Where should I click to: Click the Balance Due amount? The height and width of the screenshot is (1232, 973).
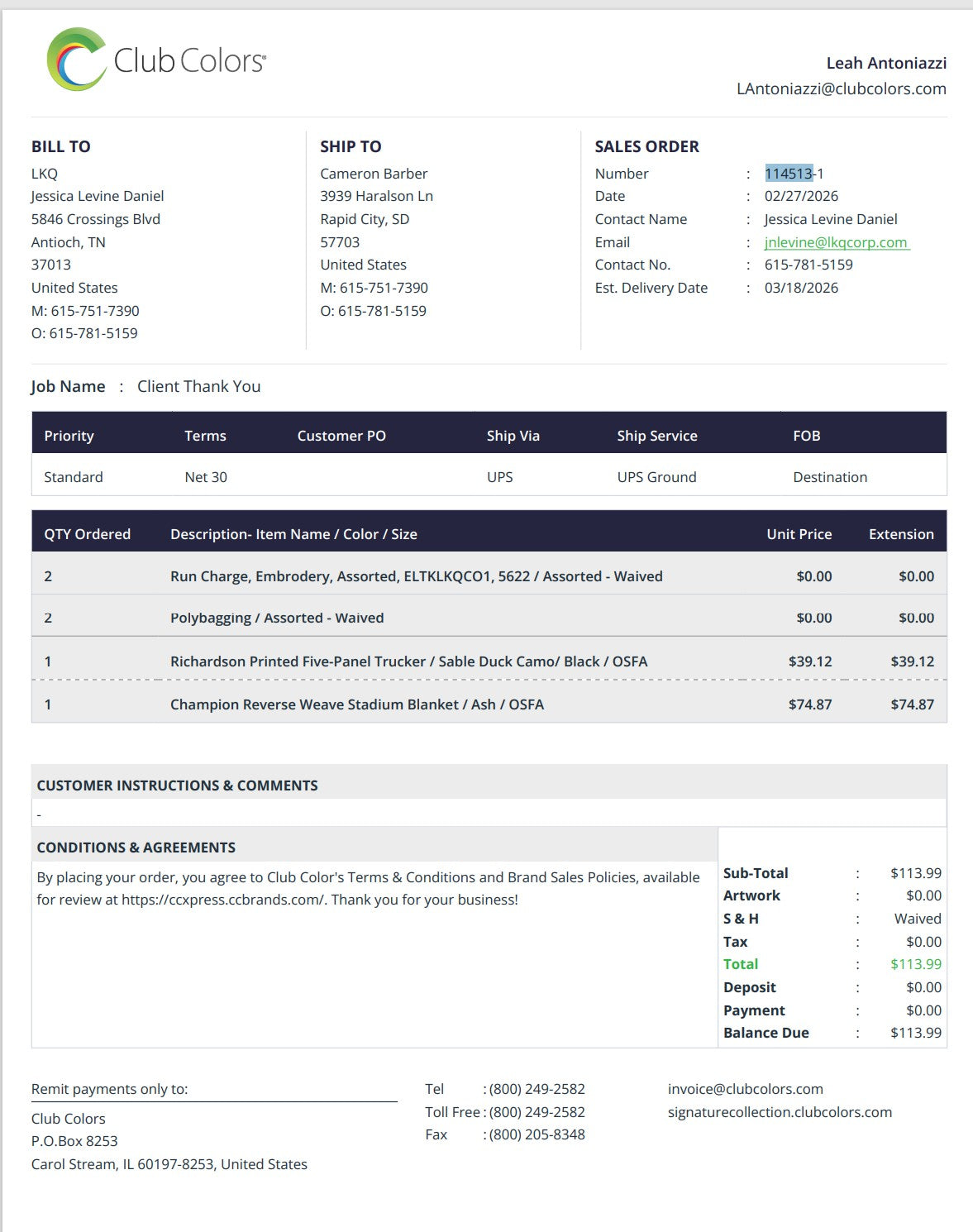[x=915, y=1033]
